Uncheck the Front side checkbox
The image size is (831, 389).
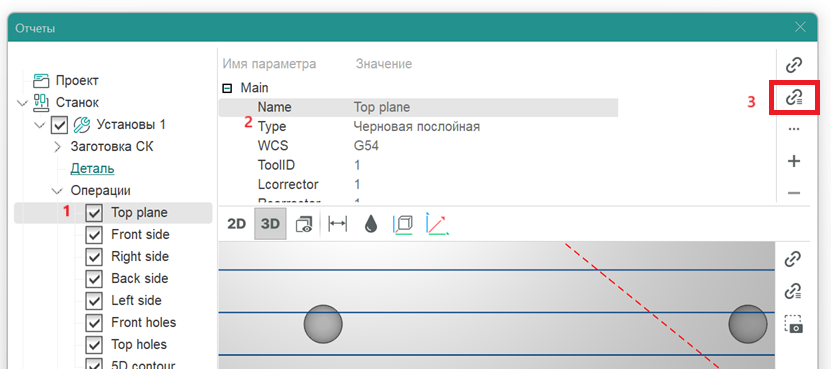pyautogui.click(x=94, y=235)
